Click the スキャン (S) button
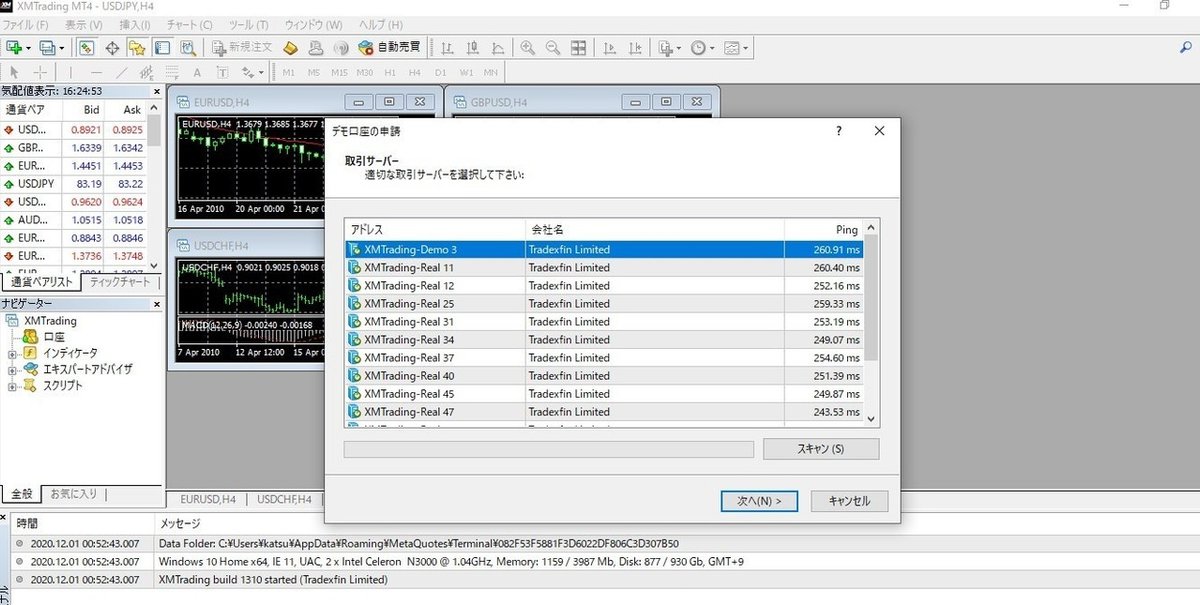The image size is (1200, 605). [821, 449]
